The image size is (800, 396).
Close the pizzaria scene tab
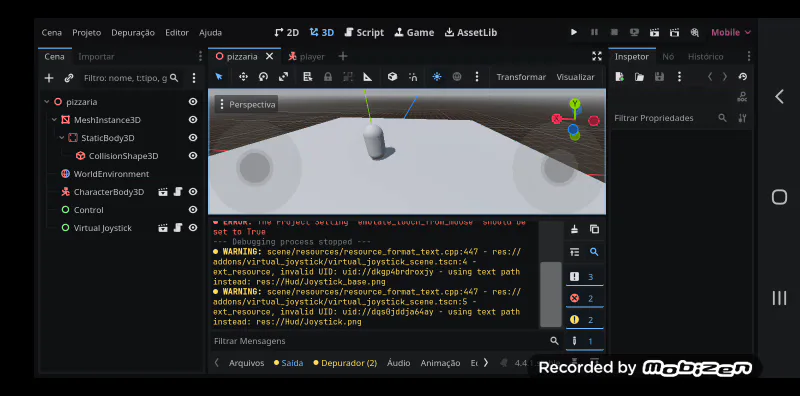pos(269,56)
